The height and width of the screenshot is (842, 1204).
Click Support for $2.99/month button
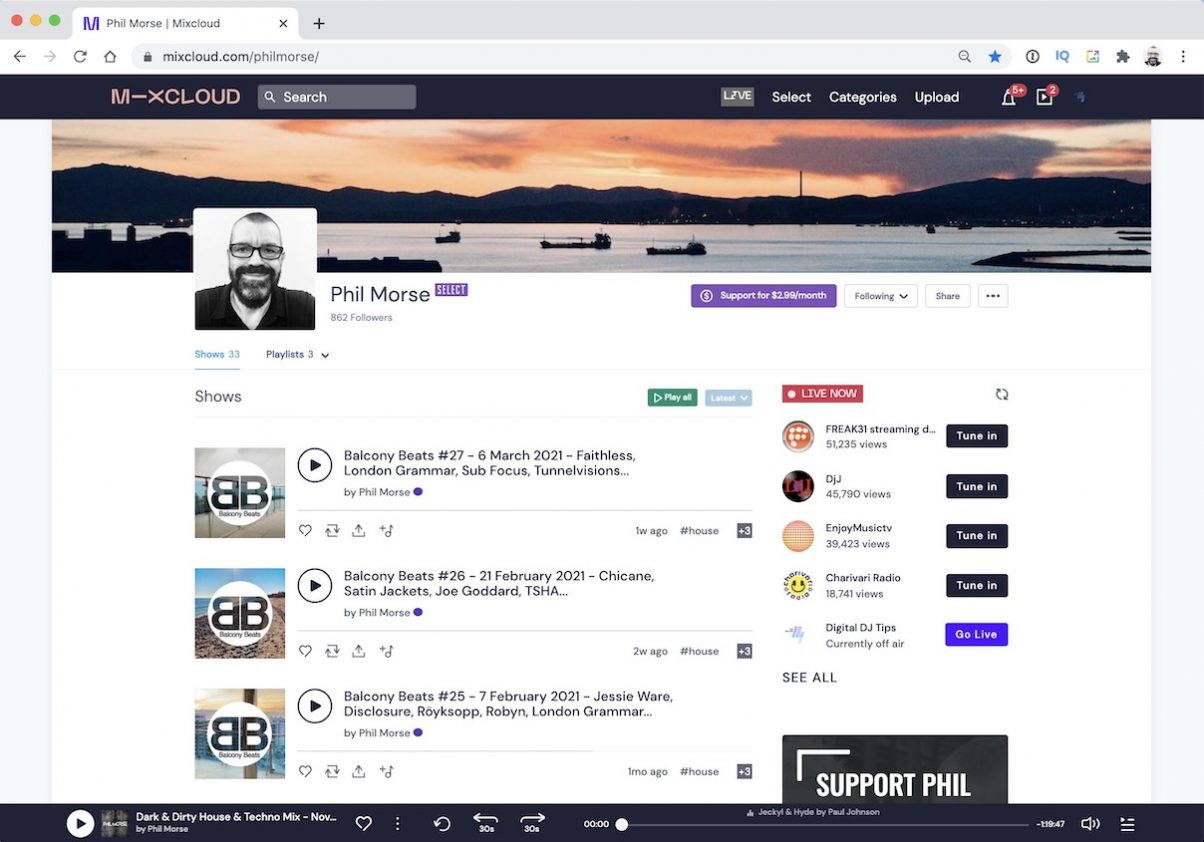pyautogui.click(x=763, y=296)
